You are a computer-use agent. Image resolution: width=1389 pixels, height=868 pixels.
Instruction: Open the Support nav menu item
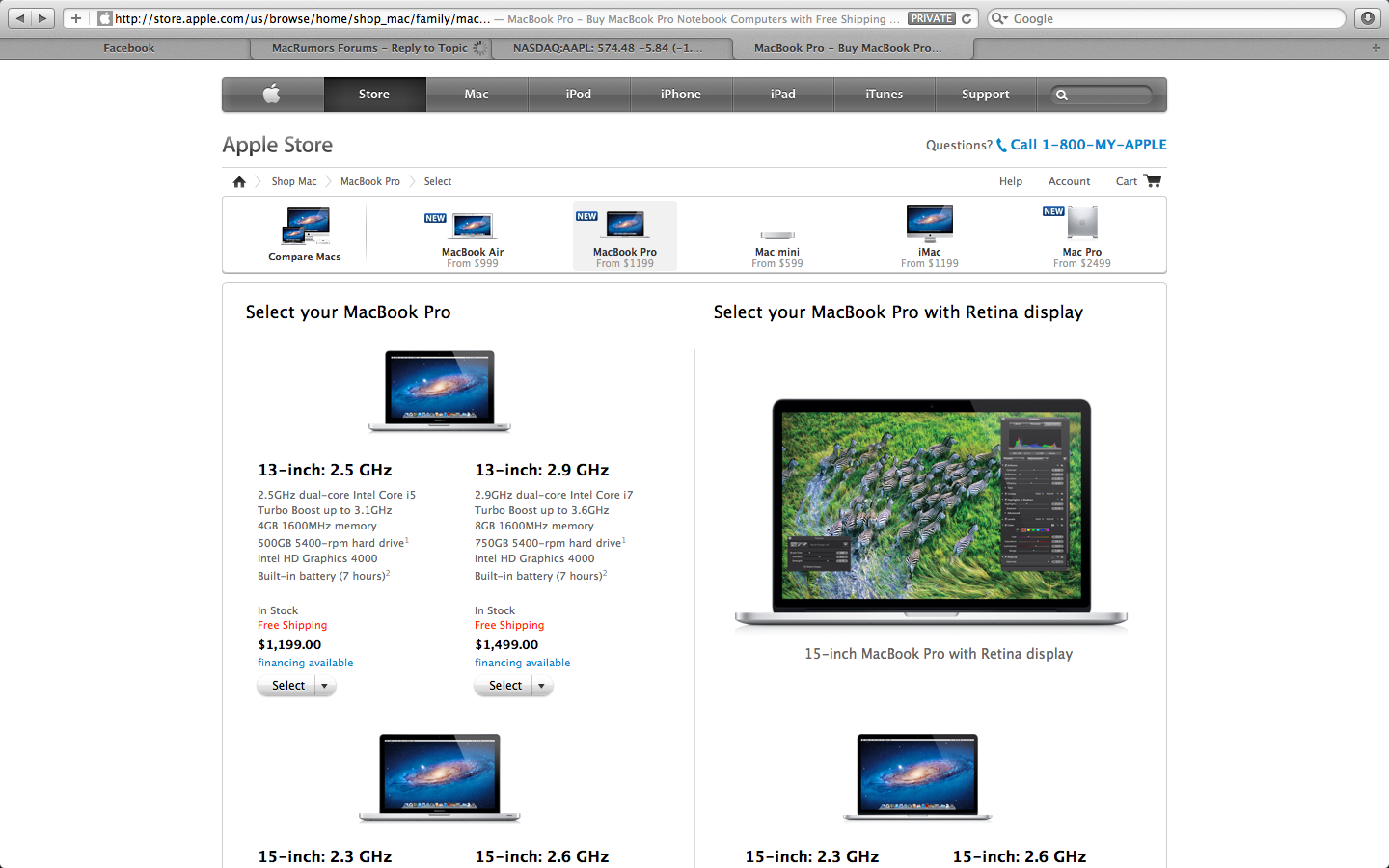(986, 95)
